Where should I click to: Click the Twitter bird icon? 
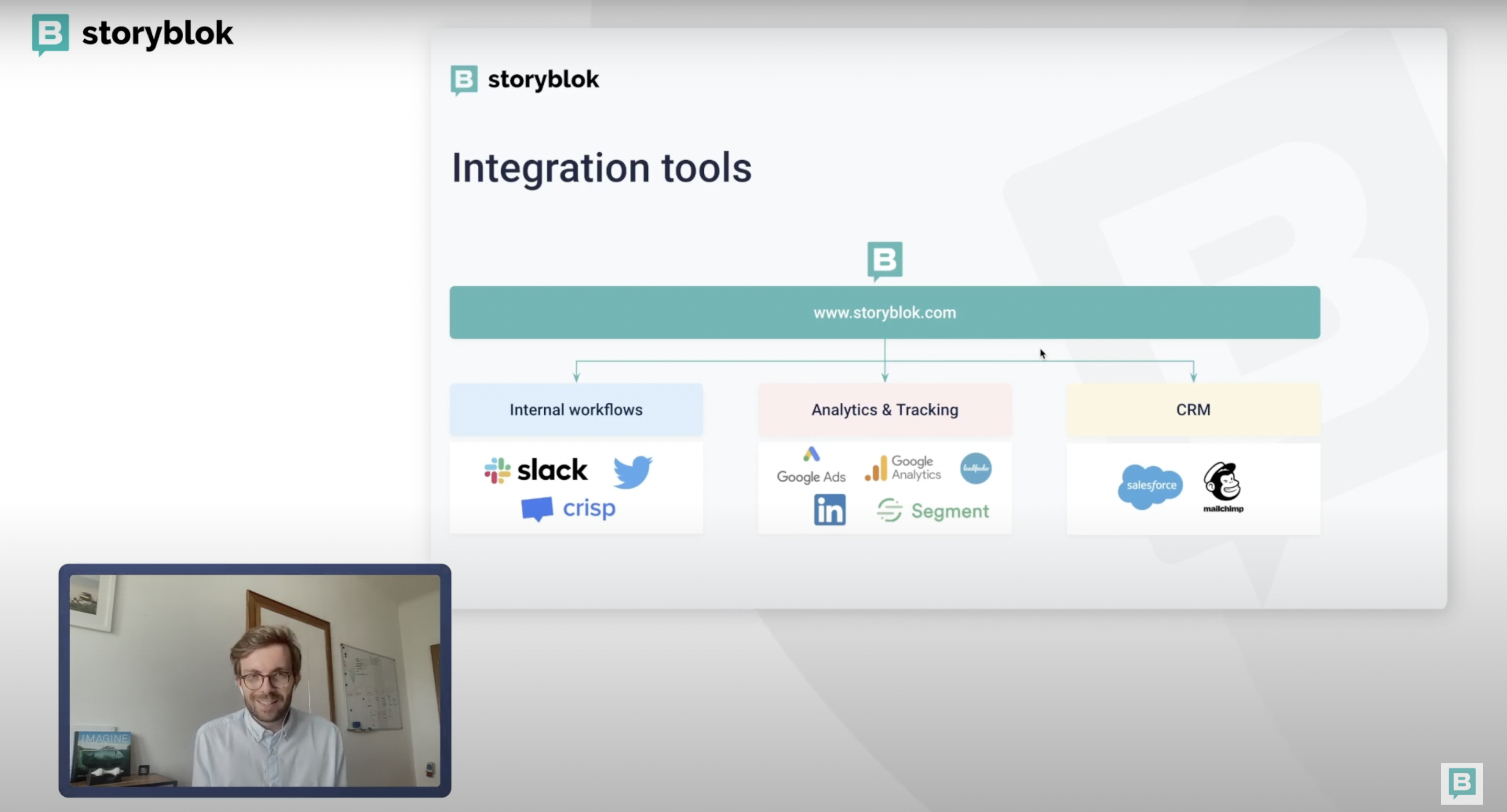click(633, 471)
